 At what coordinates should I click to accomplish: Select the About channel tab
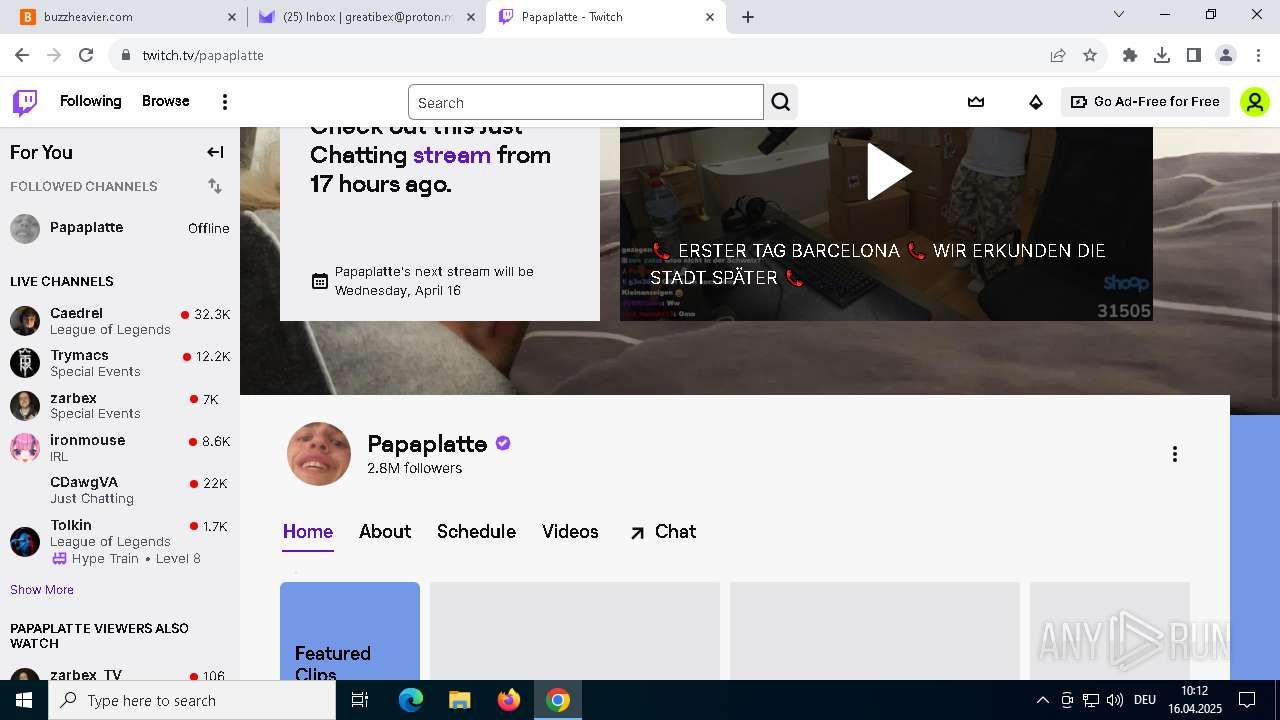click(x=385, y=532)
